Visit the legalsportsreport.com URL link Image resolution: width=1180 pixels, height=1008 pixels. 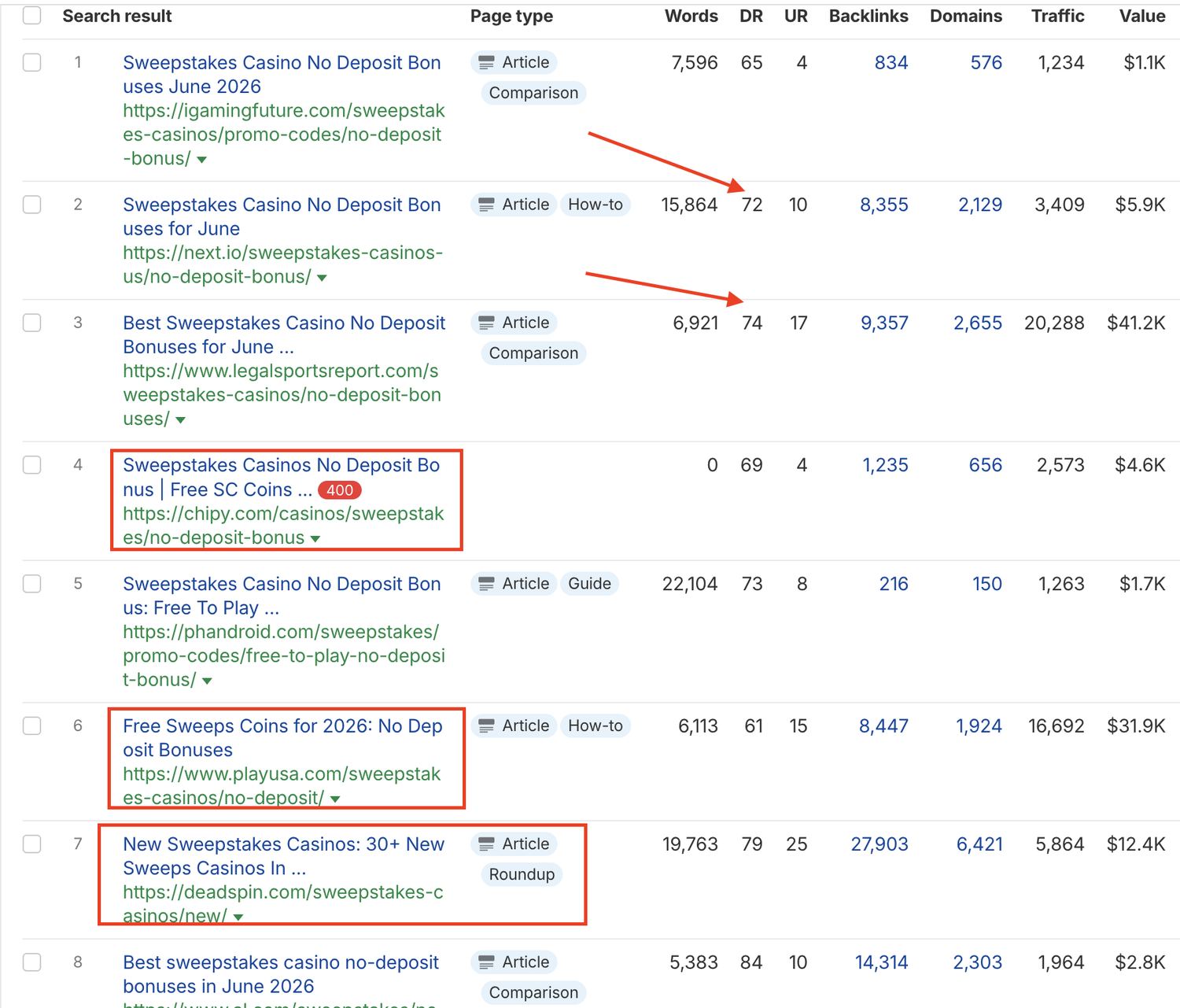282,395
